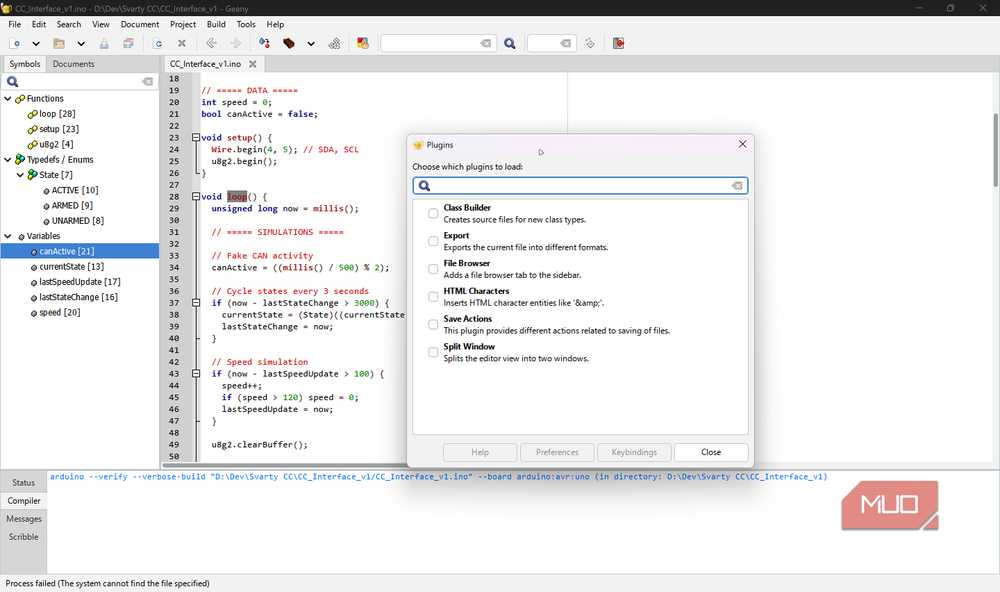Clear the goto line field
The image size is (1000, 592).
tap(566, 43)
